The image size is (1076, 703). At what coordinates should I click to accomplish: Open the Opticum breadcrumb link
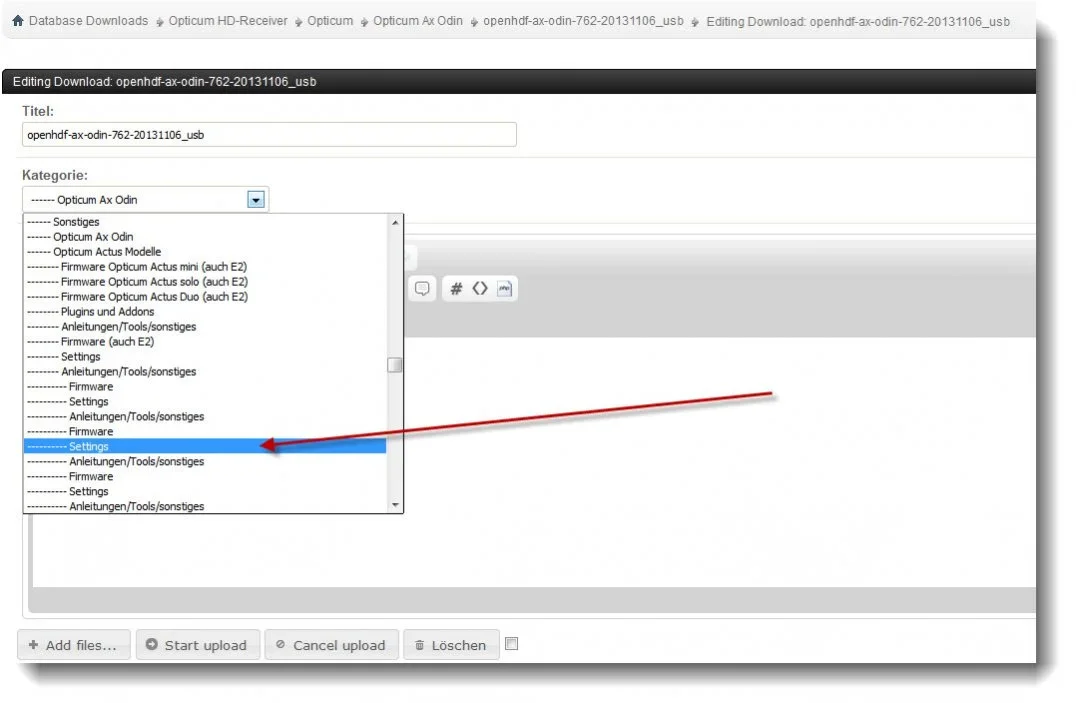pos(330,21)
